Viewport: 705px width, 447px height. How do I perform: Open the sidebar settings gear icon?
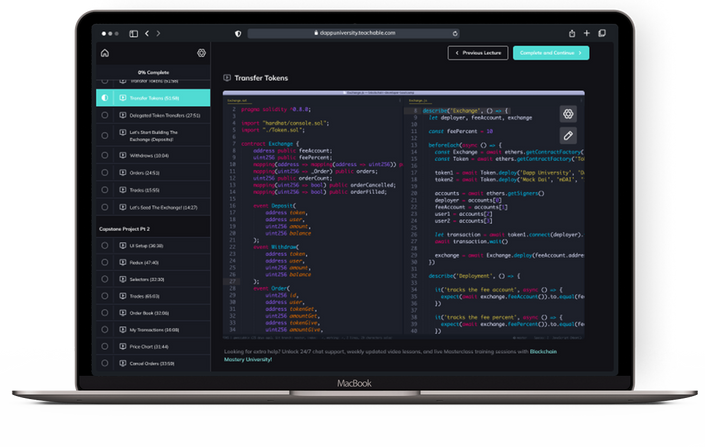click(x=201, y=53)
